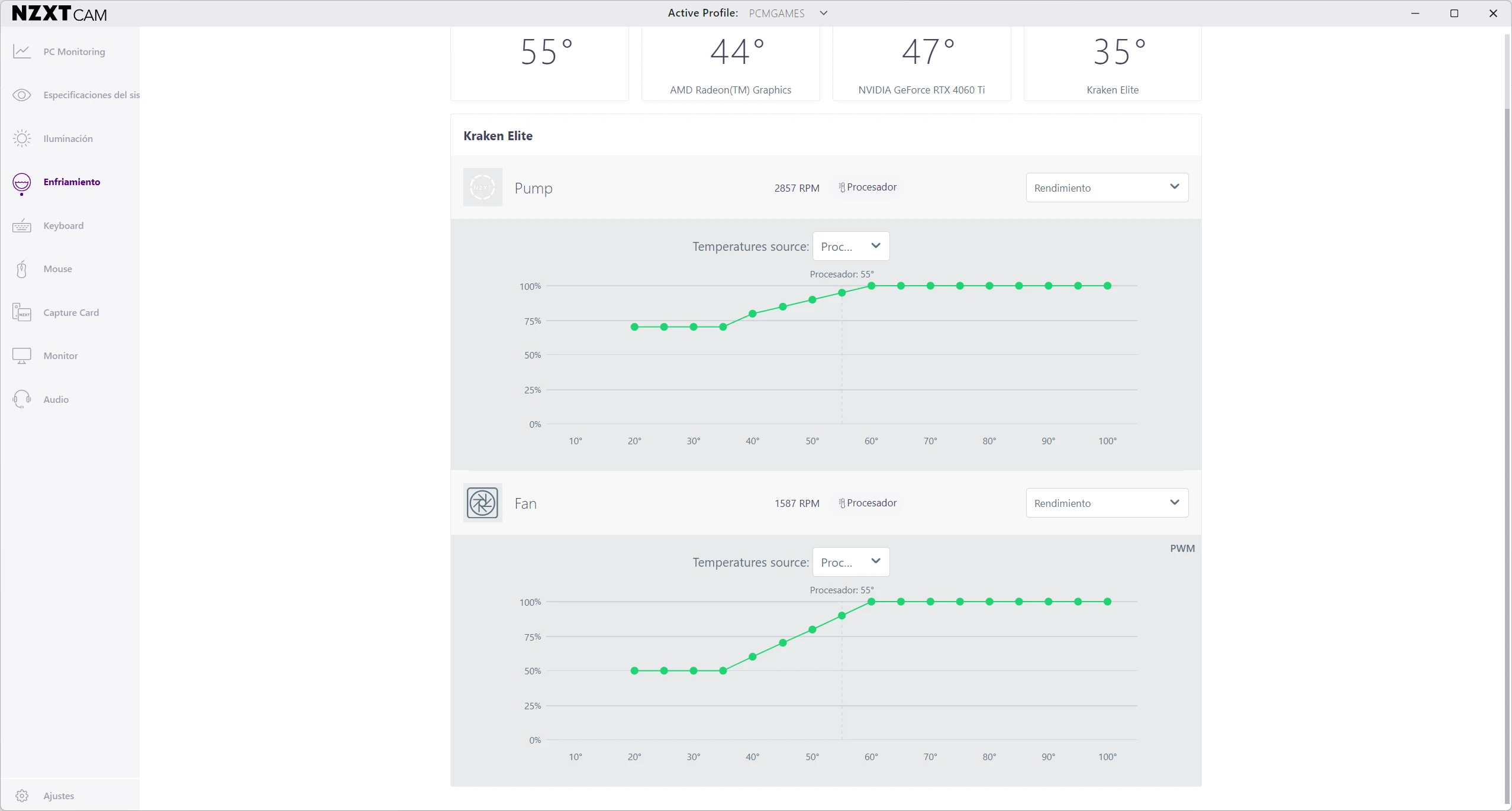Click the Monitor icon in sidebar
The height and width of the screenshot is (811, 1512).
22,356
